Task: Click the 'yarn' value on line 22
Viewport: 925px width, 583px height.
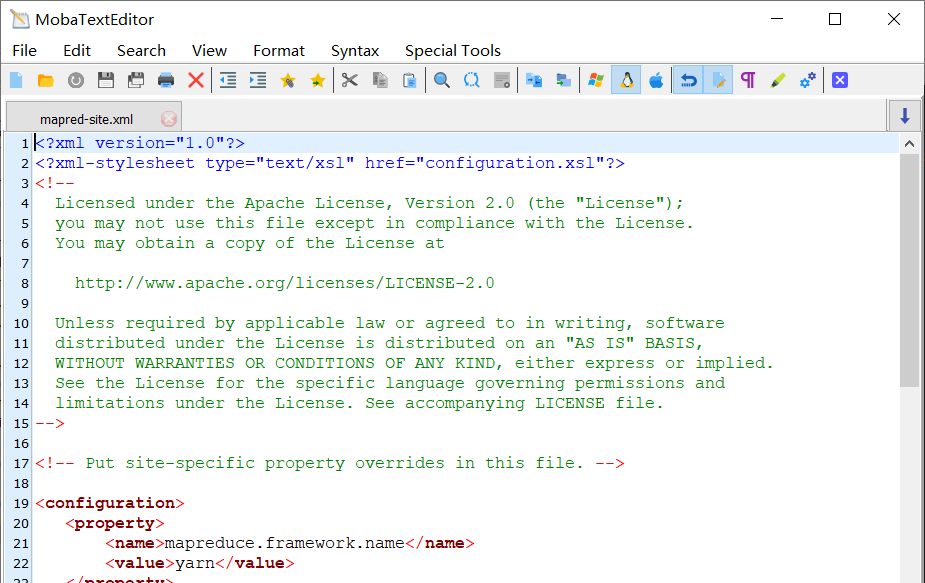Action: (195, 564)
